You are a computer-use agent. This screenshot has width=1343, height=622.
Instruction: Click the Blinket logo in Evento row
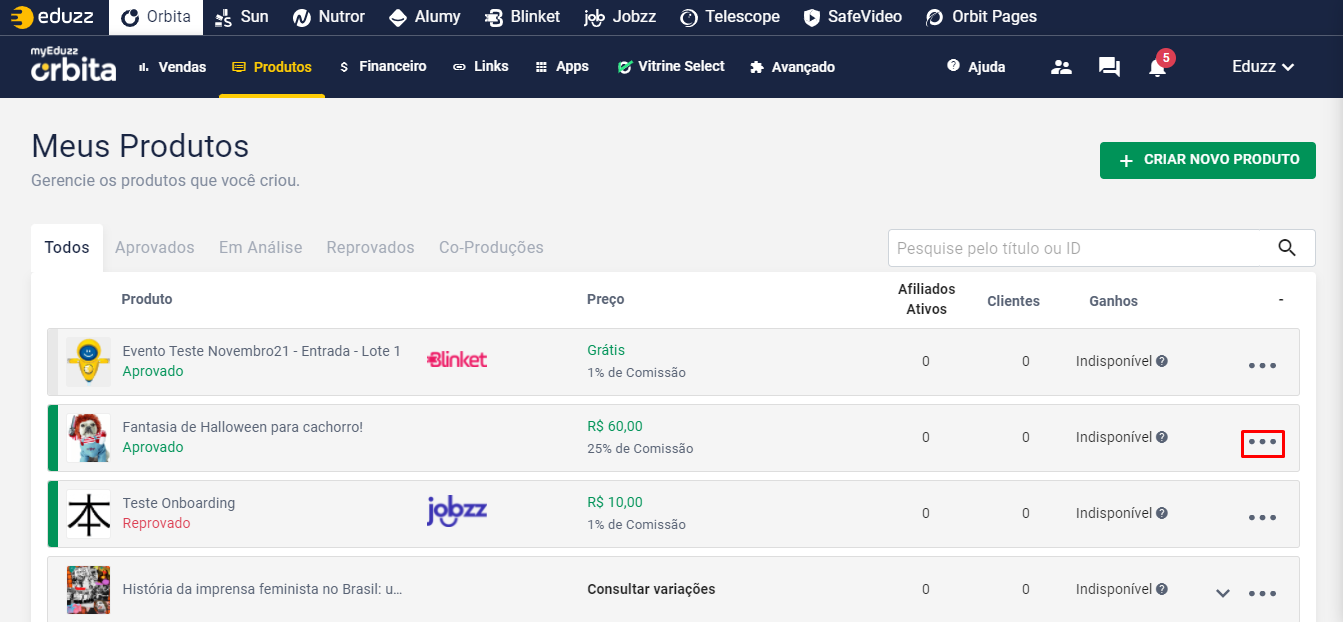click(x=457, y=360)
